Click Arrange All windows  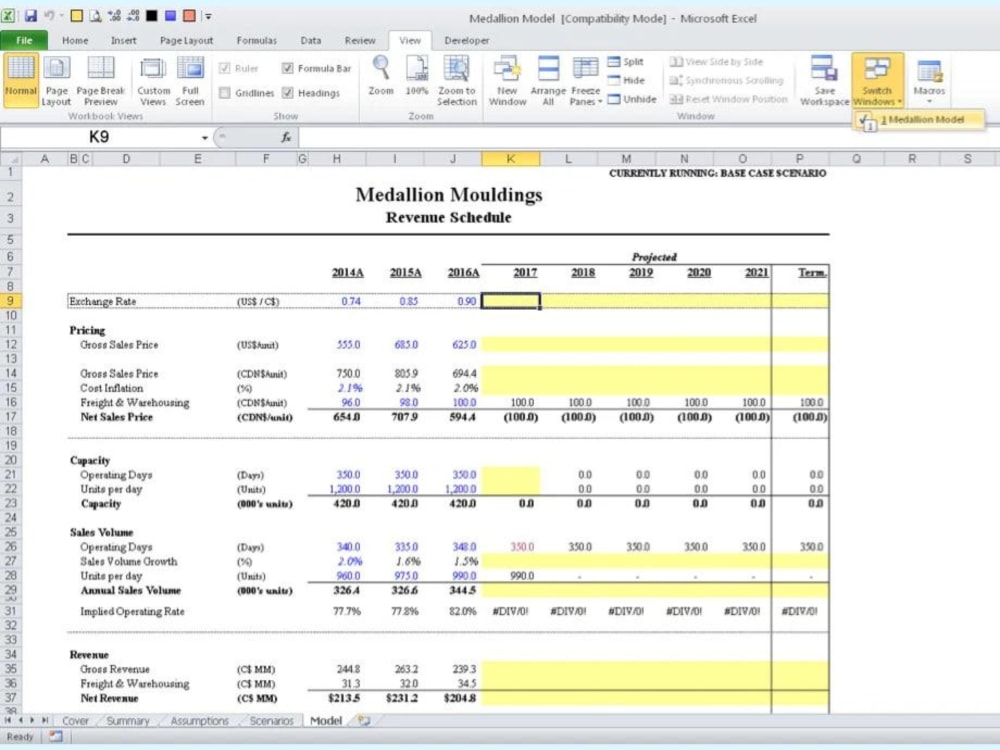tap(548, 79)
